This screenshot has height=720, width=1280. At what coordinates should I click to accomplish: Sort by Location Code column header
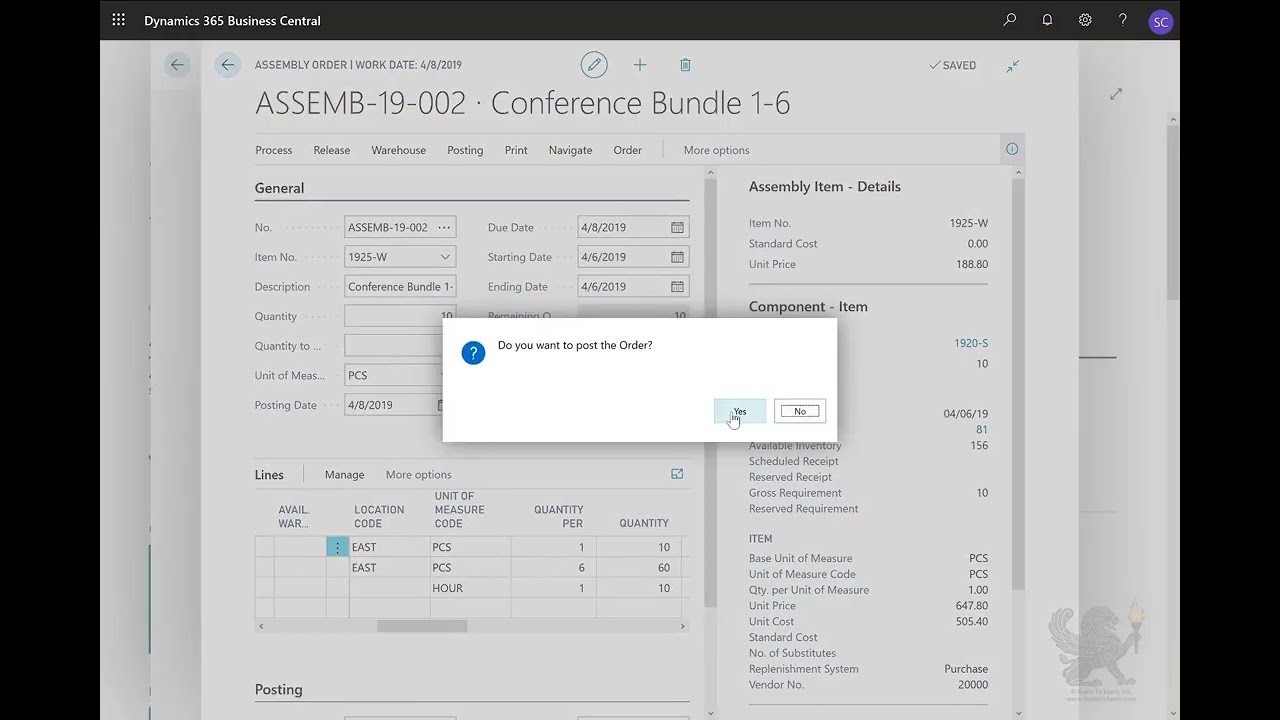[x=379, y=516]
